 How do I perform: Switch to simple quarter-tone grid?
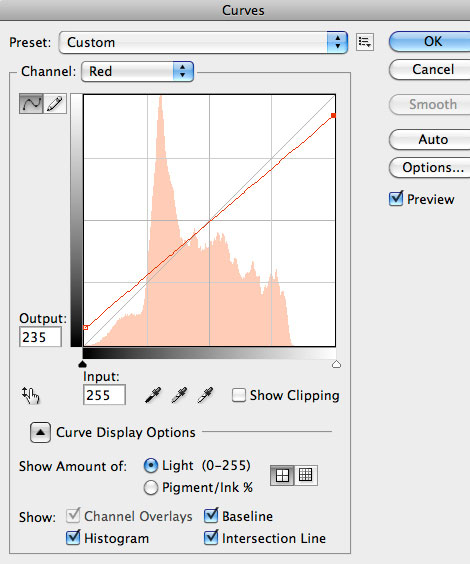(x=282, y=476)
